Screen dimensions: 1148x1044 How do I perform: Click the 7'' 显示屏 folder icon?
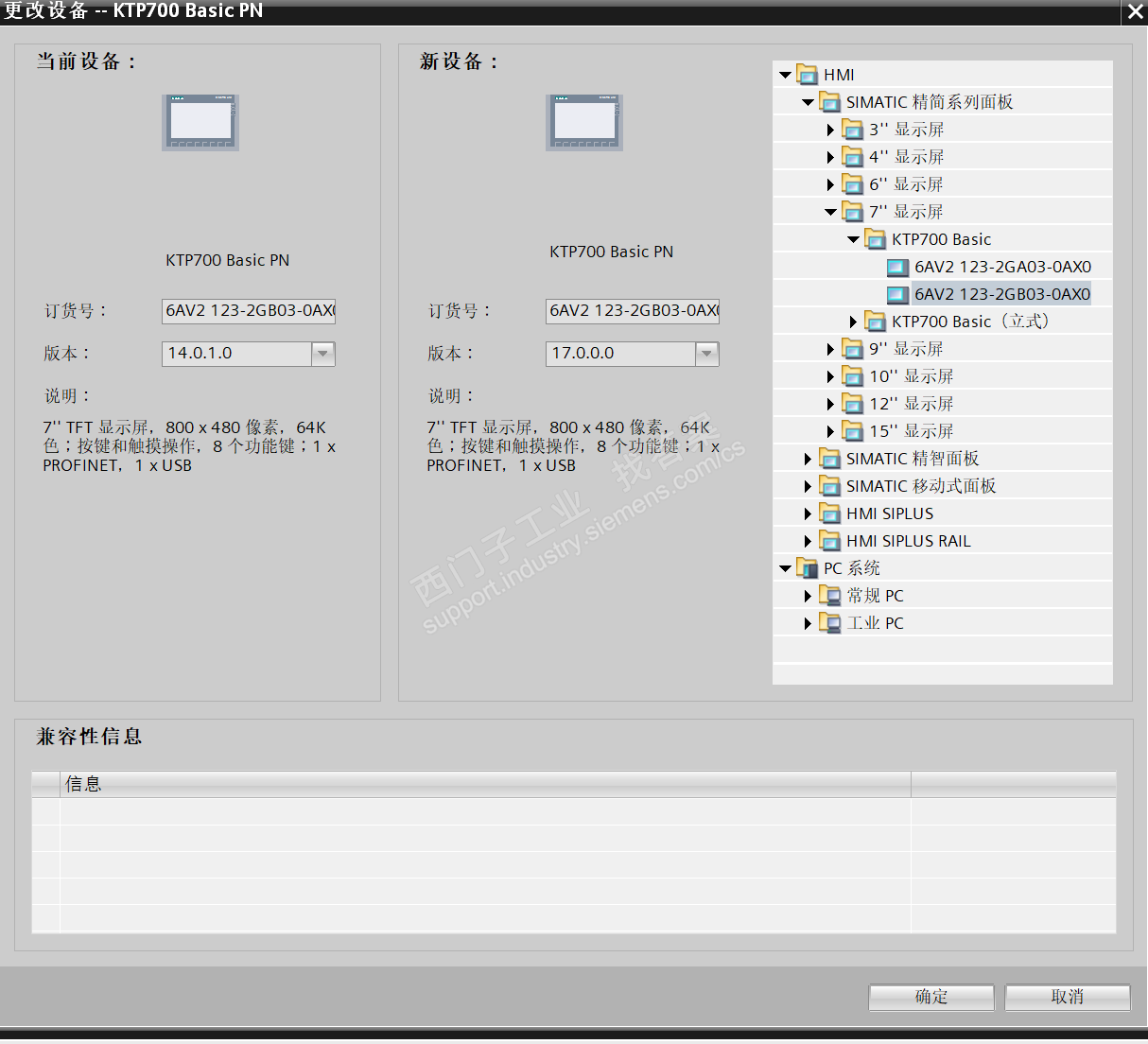point(852,212)
